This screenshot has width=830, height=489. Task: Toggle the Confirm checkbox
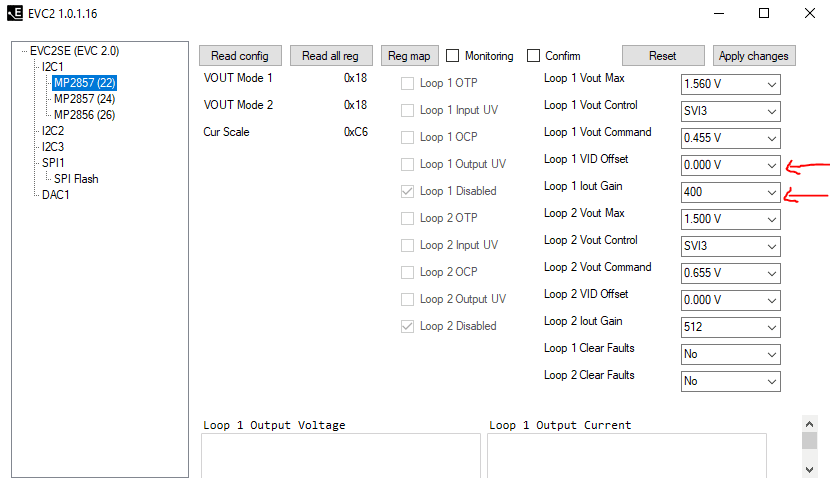534,56
